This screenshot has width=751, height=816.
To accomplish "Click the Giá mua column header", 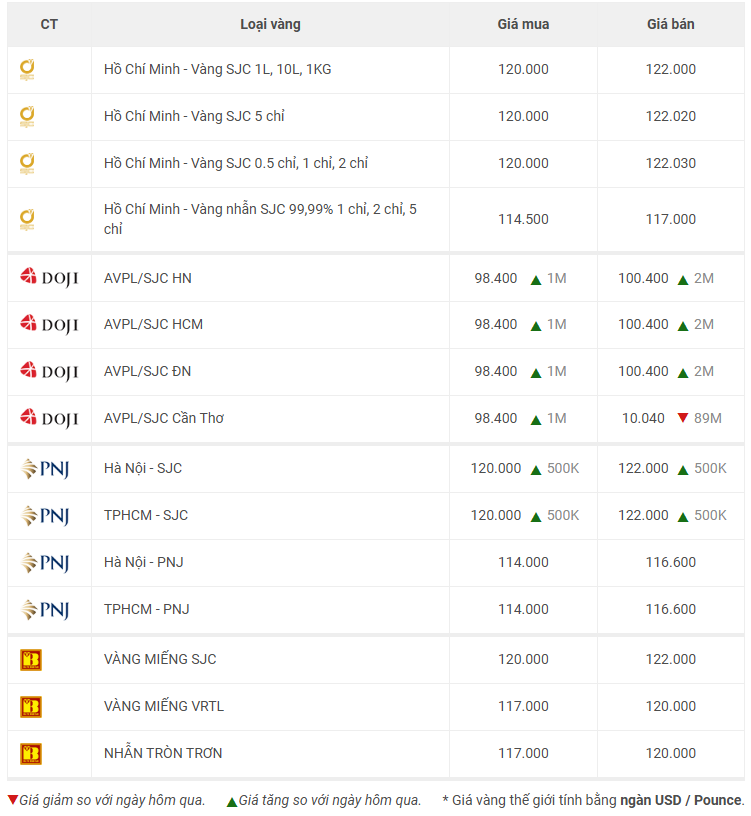I will tap(523, 24).
